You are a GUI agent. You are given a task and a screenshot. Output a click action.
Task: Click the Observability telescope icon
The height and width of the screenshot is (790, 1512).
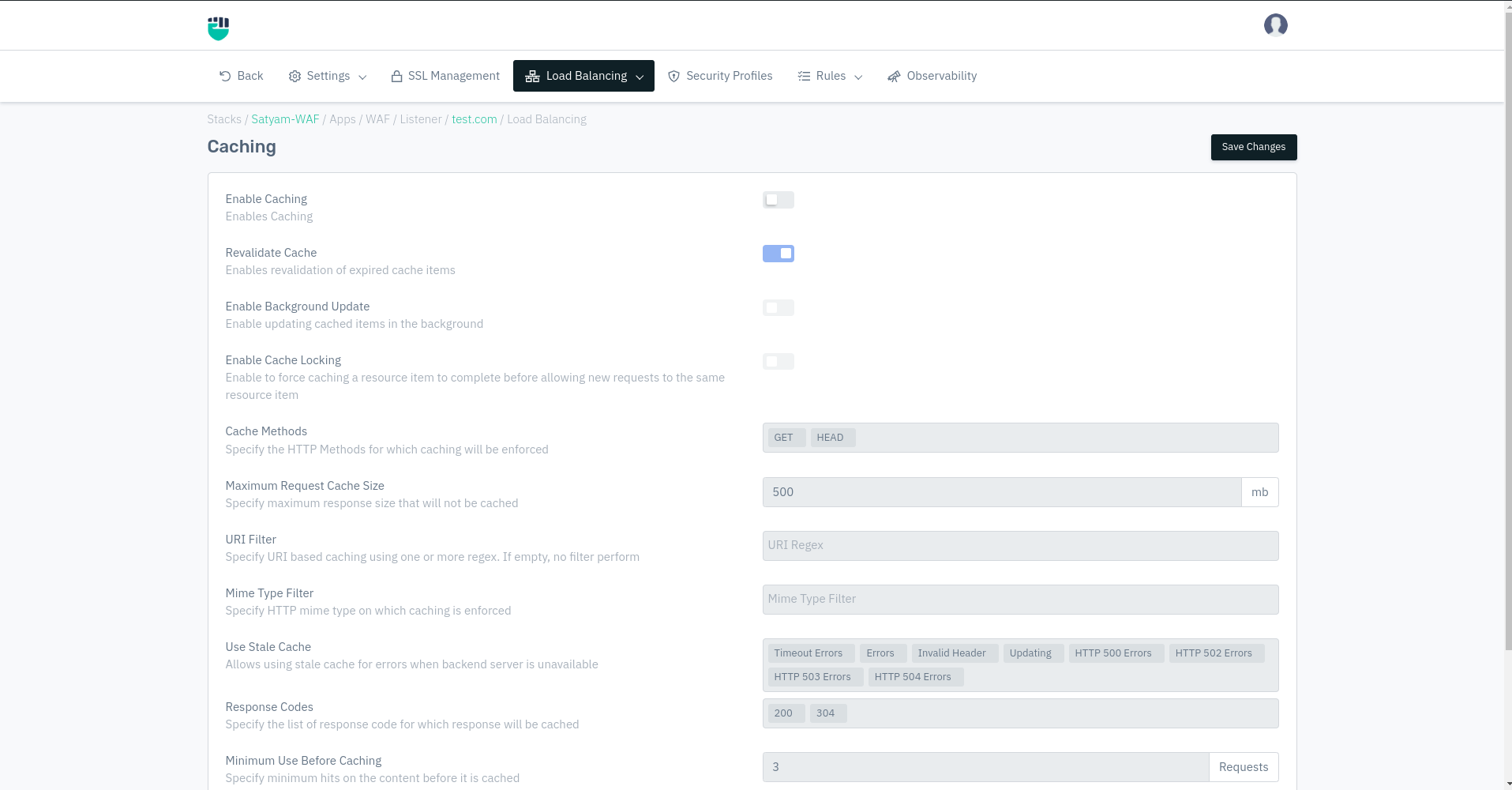click(x=894, y=76)
